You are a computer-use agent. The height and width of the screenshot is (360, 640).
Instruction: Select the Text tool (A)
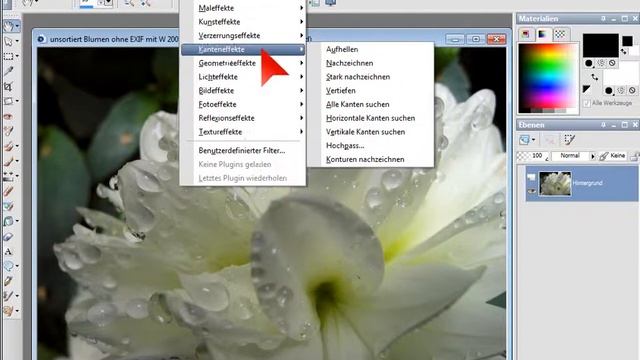[x=8, y=251]
